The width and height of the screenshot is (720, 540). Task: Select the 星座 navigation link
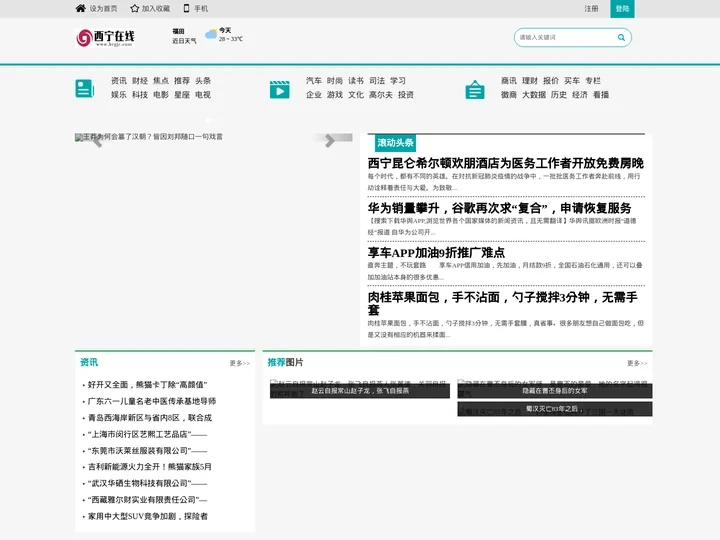[x=182, y=95]
